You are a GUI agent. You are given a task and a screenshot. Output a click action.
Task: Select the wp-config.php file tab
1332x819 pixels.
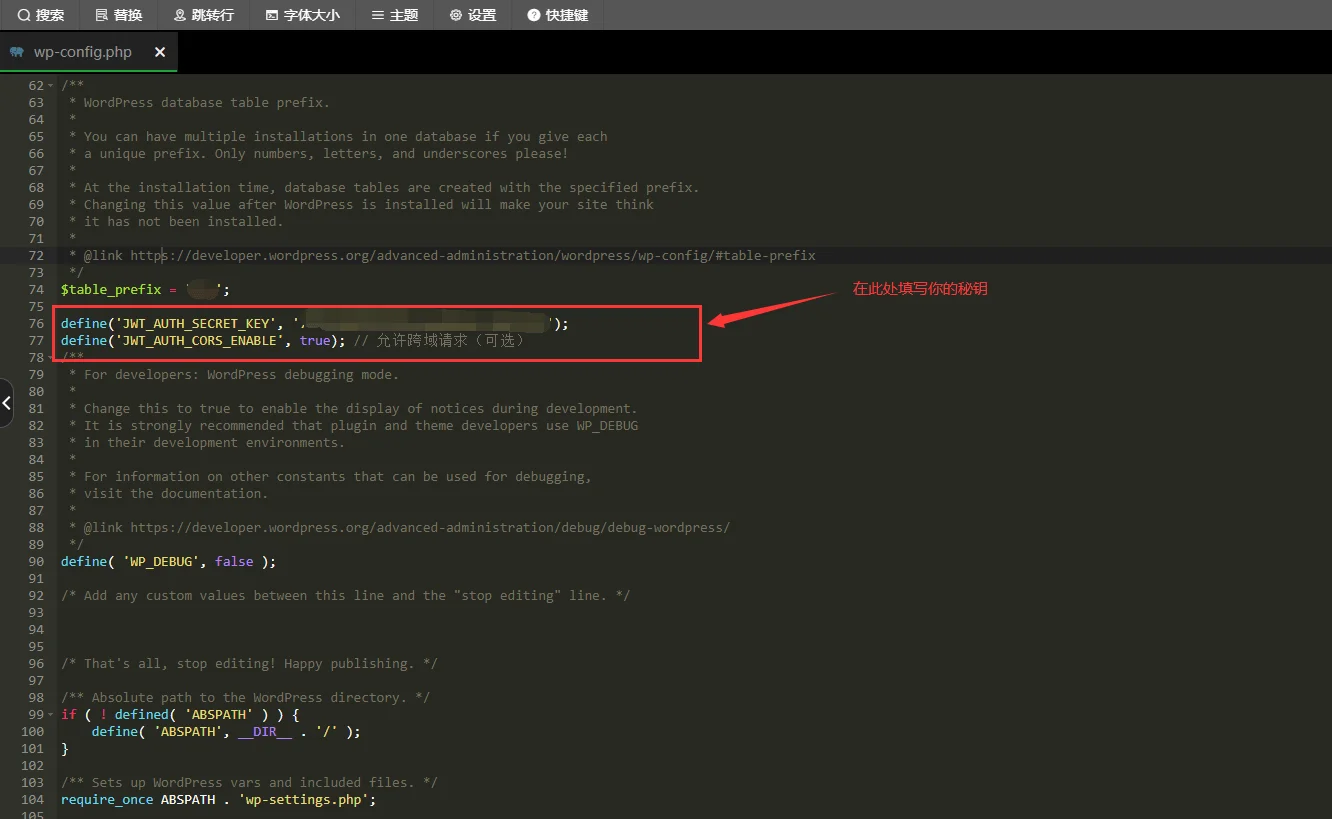tap(82, 52)
